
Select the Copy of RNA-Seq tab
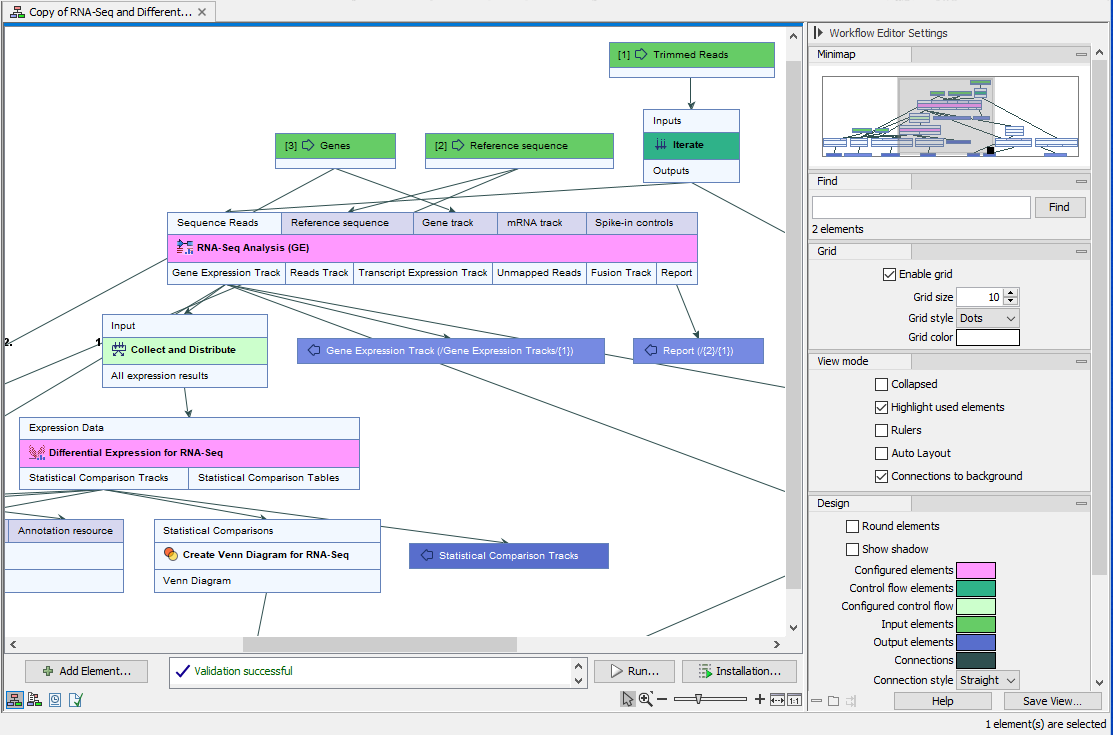100,13
